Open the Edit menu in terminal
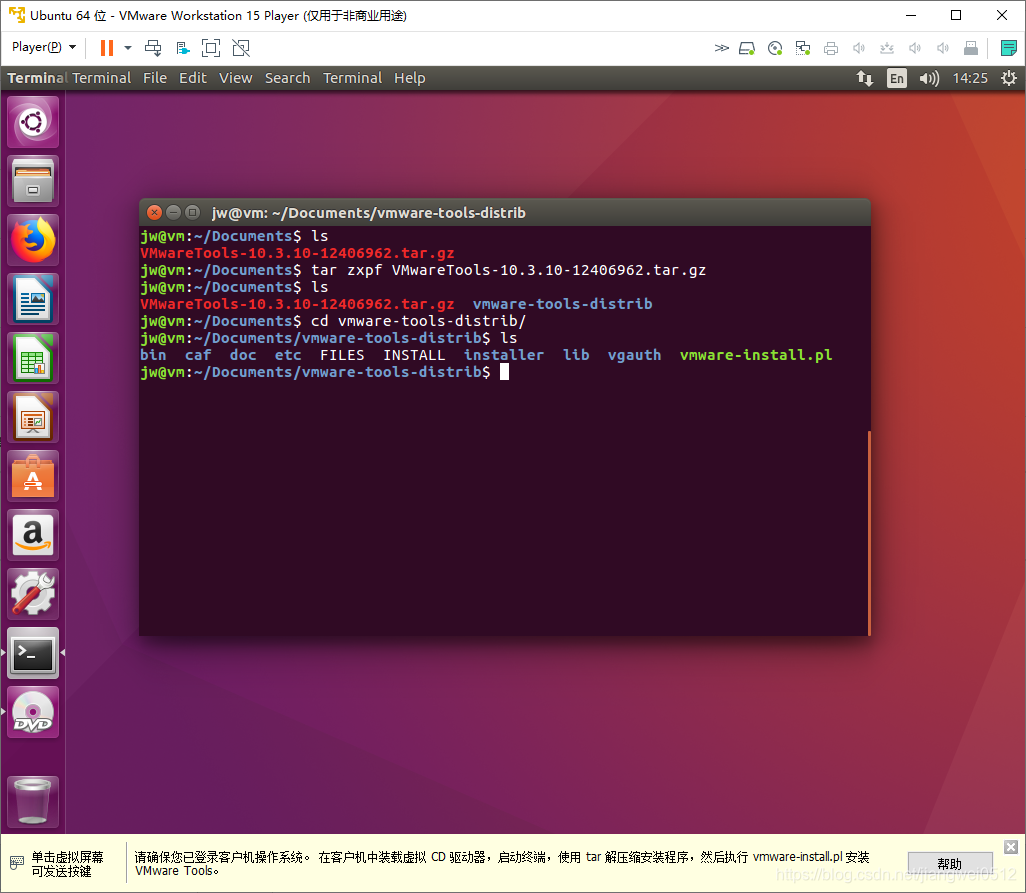 point(193,78)
